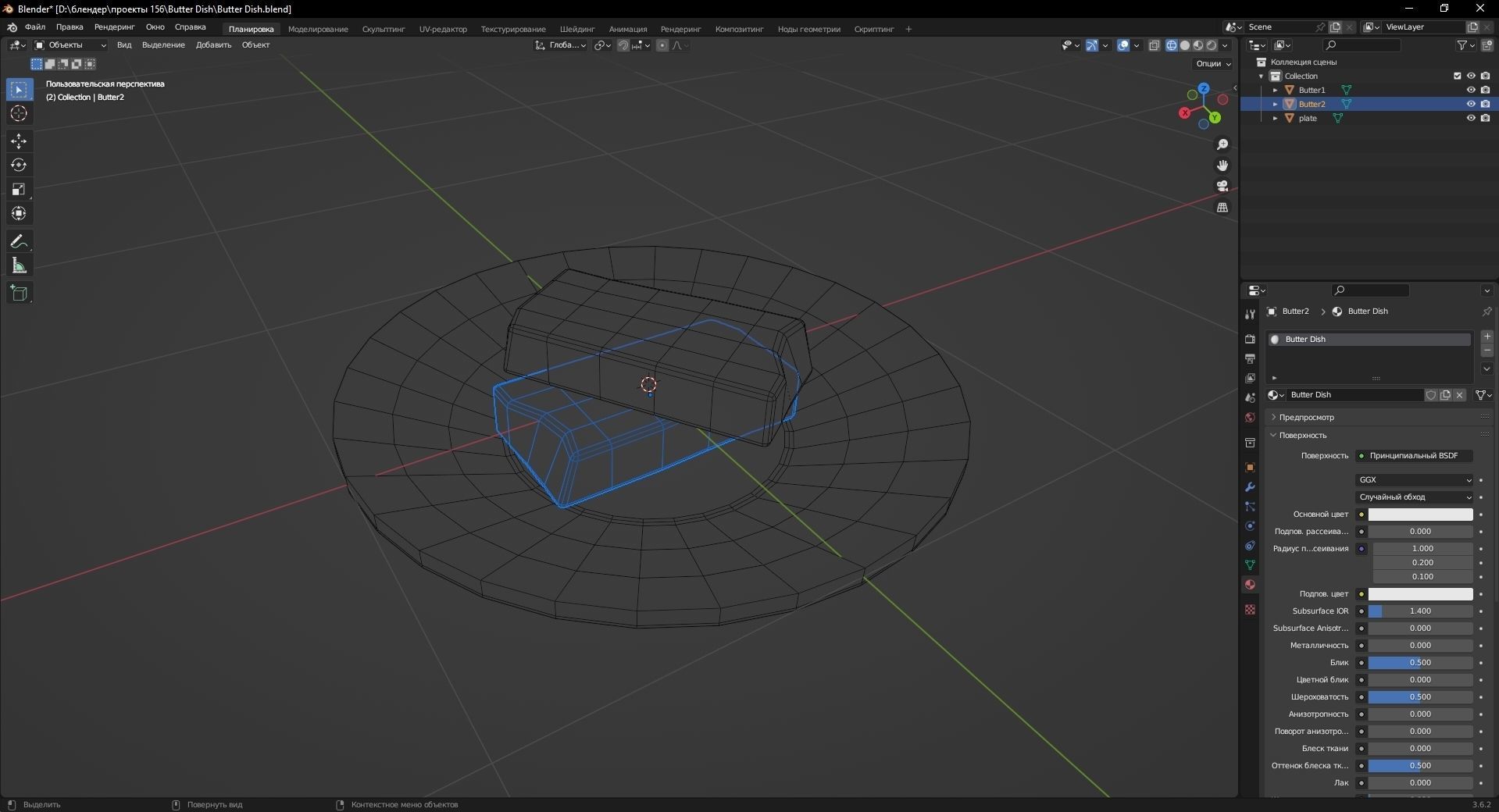This screenshot has width=1499, height=812.
Task: Open the World properties tab
Action: point(1250,417)
